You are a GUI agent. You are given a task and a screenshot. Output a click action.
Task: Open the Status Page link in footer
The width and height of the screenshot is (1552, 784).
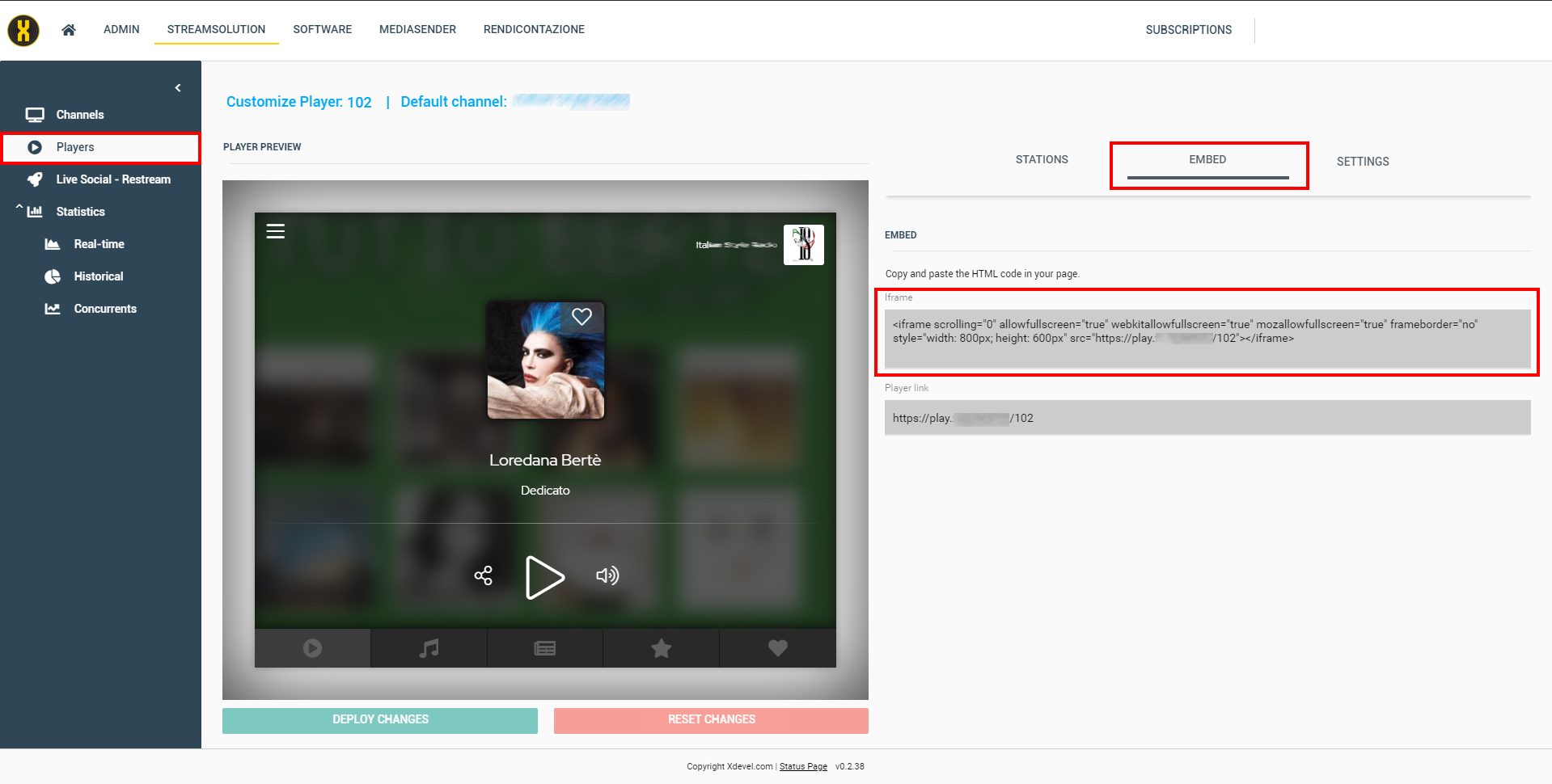(x=803, y=767)
